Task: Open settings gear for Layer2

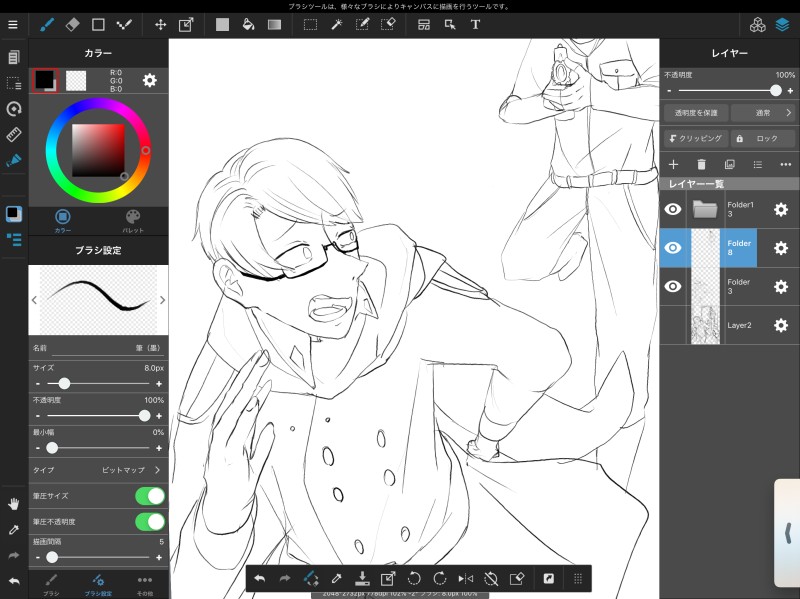Action: pos(781,325)
